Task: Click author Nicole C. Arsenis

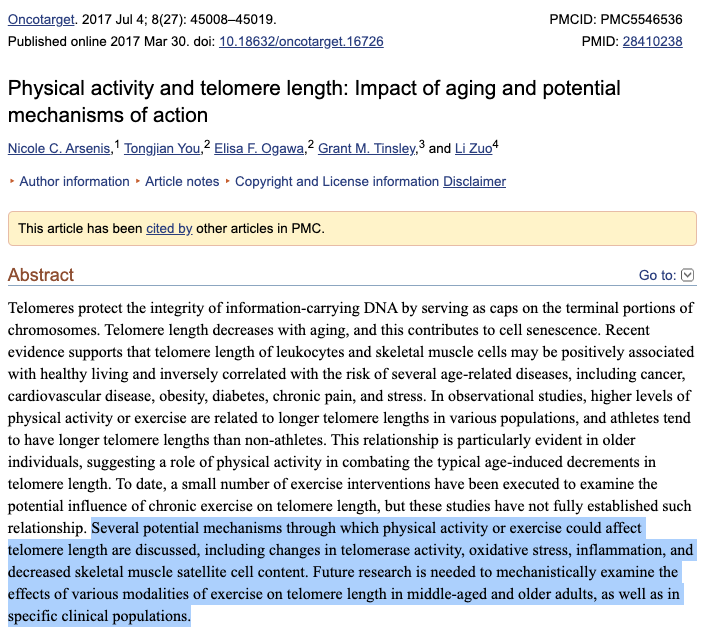Action: coord(60,149)
